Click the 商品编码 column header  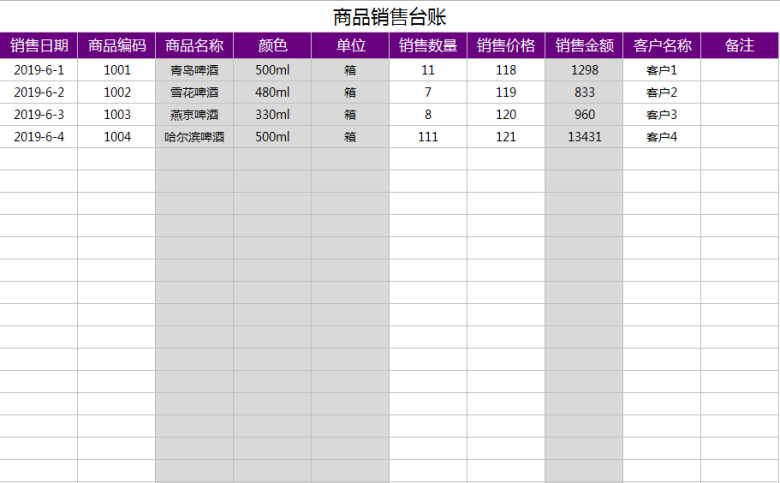(117, 46)
